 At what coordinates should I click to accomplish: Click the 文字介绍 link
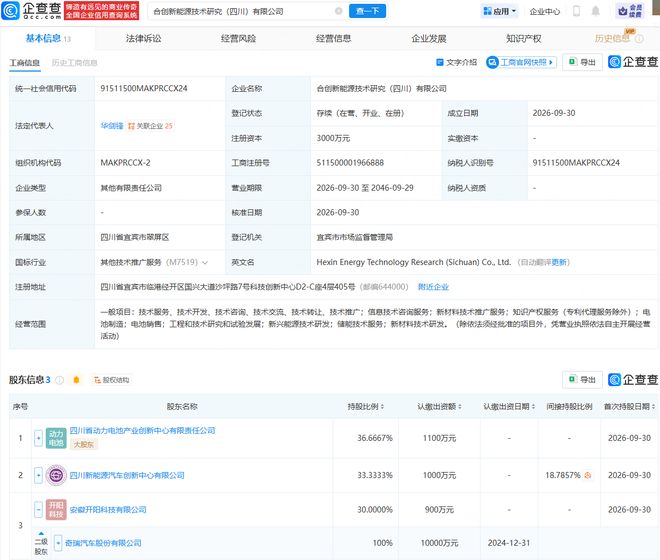pos(457,62)
